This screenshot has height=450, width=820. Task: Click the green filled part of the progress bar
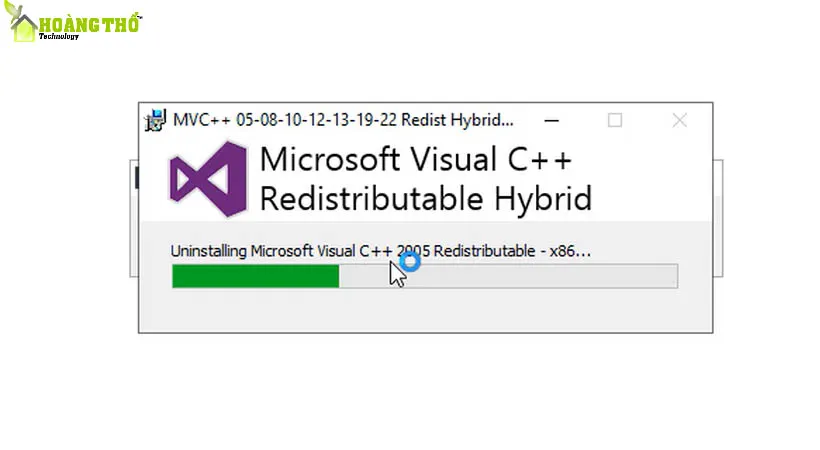(255, 276)
